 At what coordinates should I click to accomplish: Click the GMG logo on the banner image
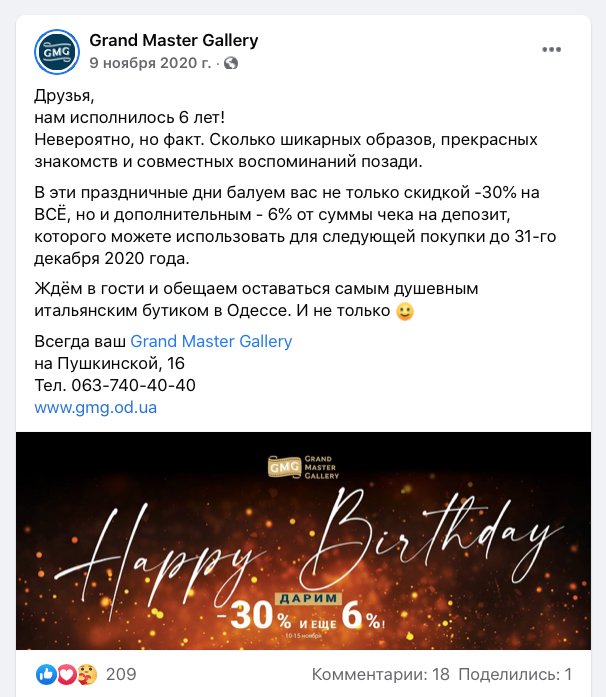303,467
